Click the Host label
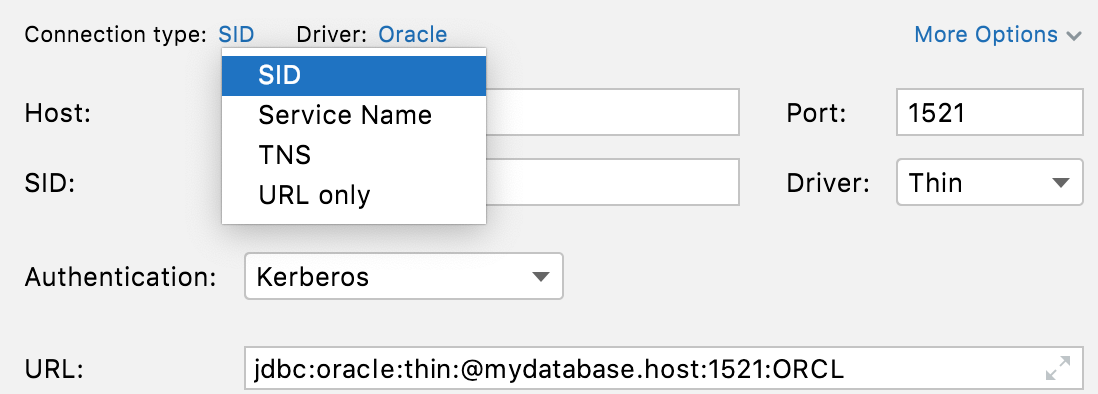 point(57,113)
